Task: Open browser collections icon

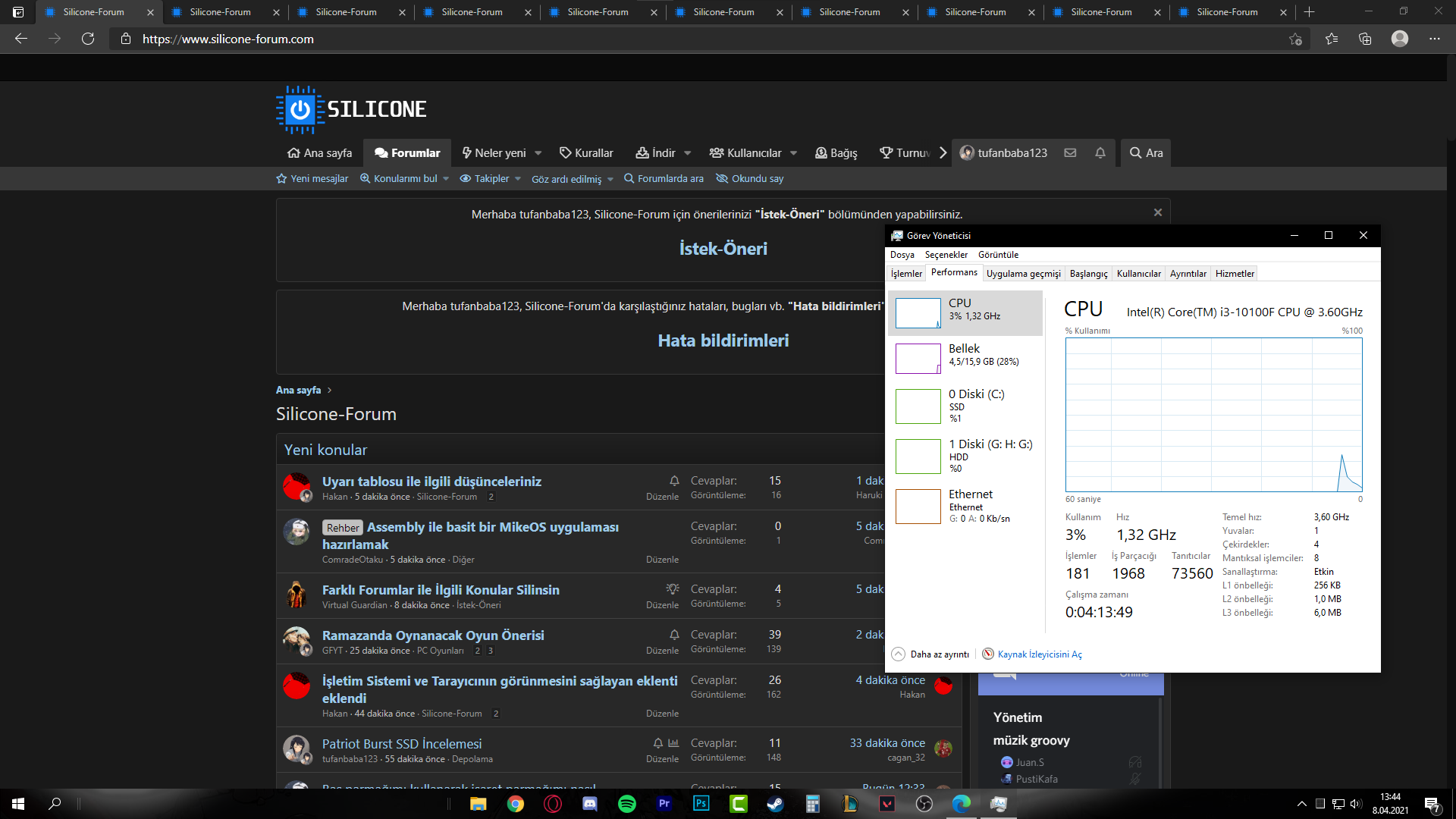Action: 1365,39
